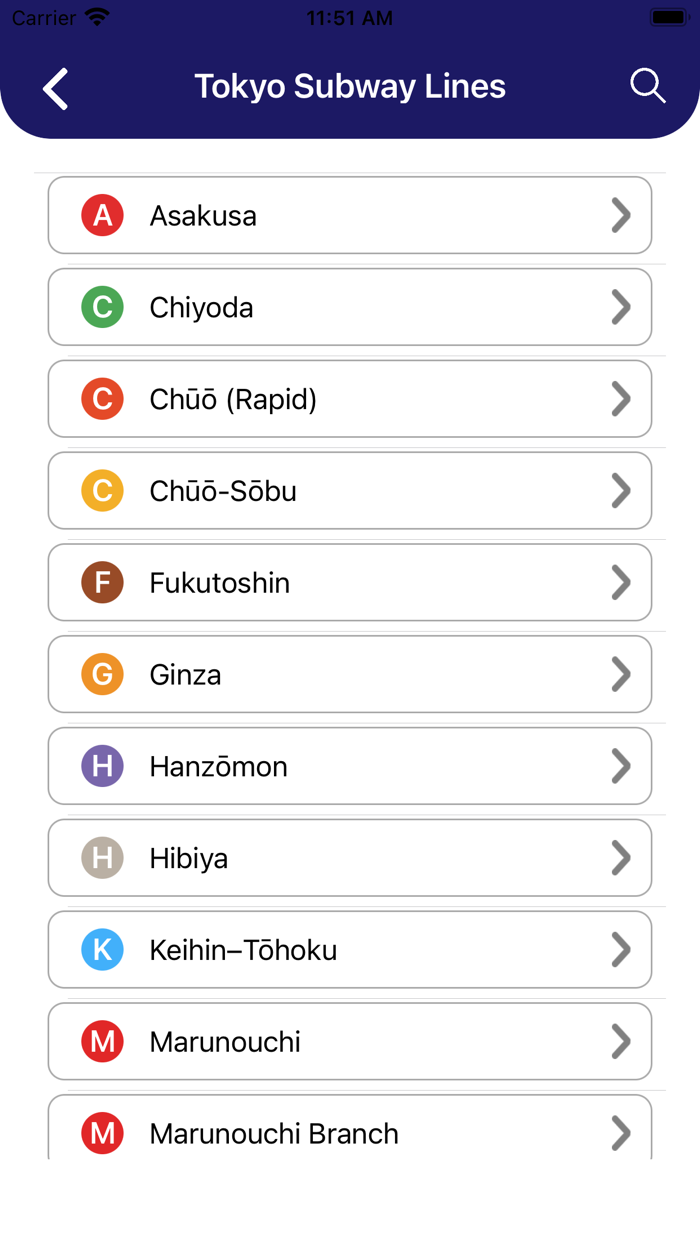Tap the red Marunouchi line badge
This screenshot has width=700, height=1244.
click(x=102, y=1041)
